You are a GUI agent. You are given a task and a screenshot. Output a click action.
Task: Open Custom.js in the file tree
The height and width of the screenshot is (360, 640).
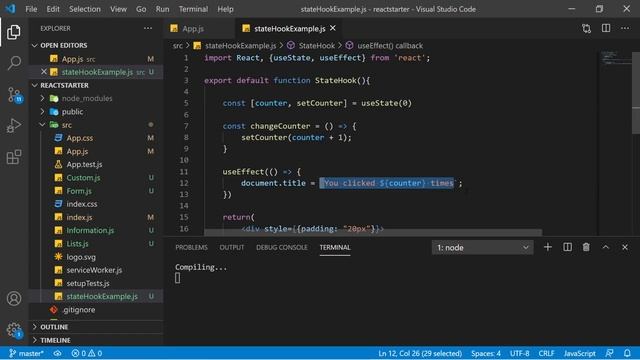point(83,178)
